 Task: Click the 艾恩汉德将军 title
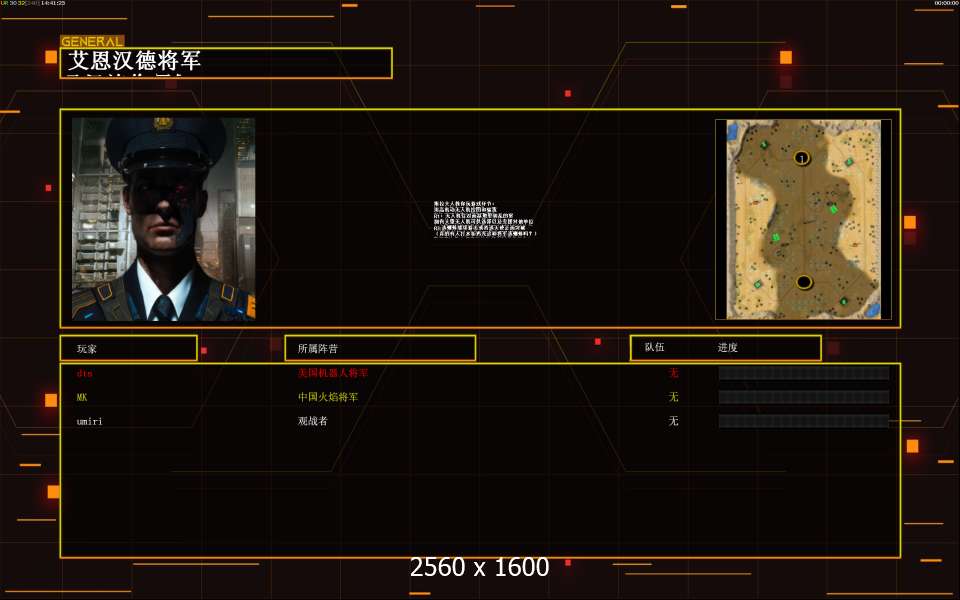click(x=134, y=61)
